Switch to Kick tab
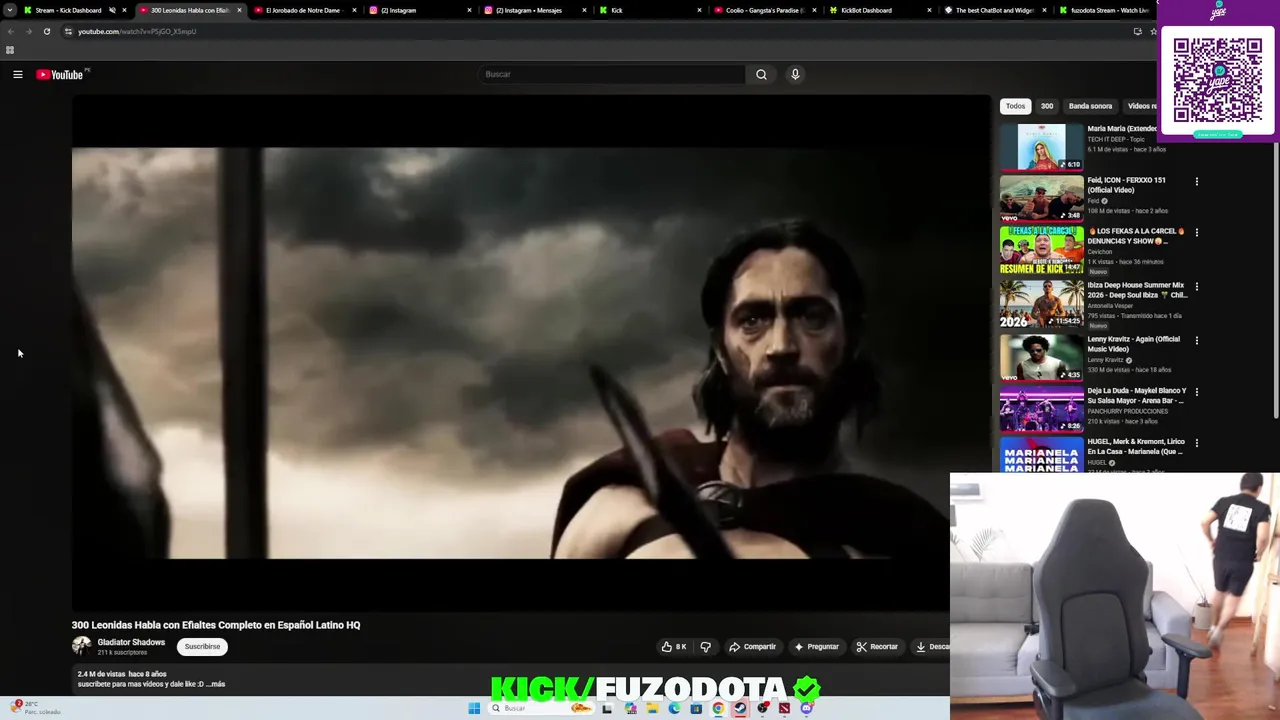 pos(650,10)
